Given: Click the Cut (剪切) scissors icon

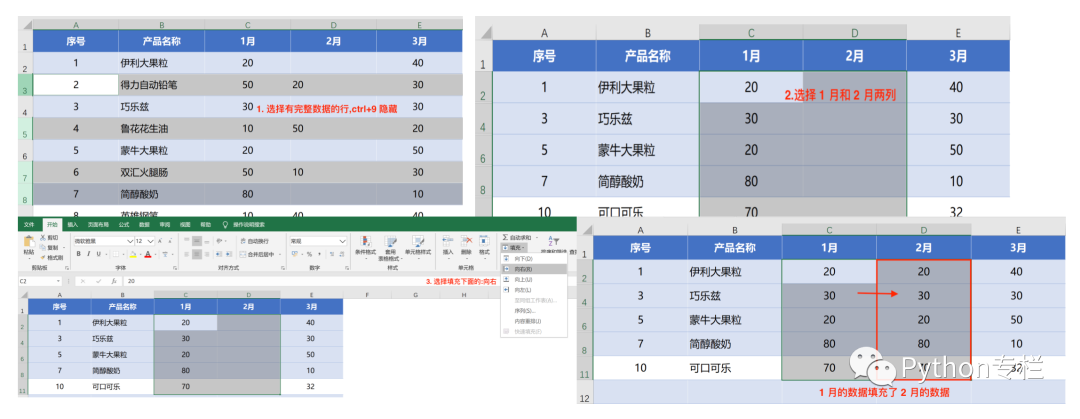Looking at the screenshot, I should 43,238.
